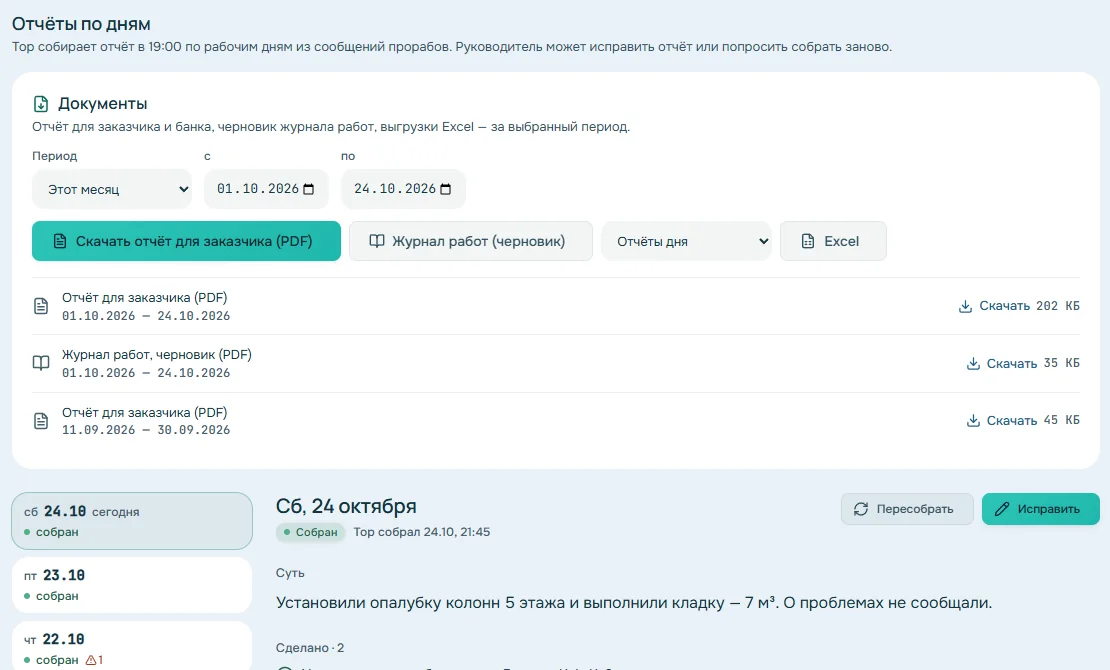Click book icon of Журнал работ, черновик row
This screenshot has height=670, width=1110.
41,363
